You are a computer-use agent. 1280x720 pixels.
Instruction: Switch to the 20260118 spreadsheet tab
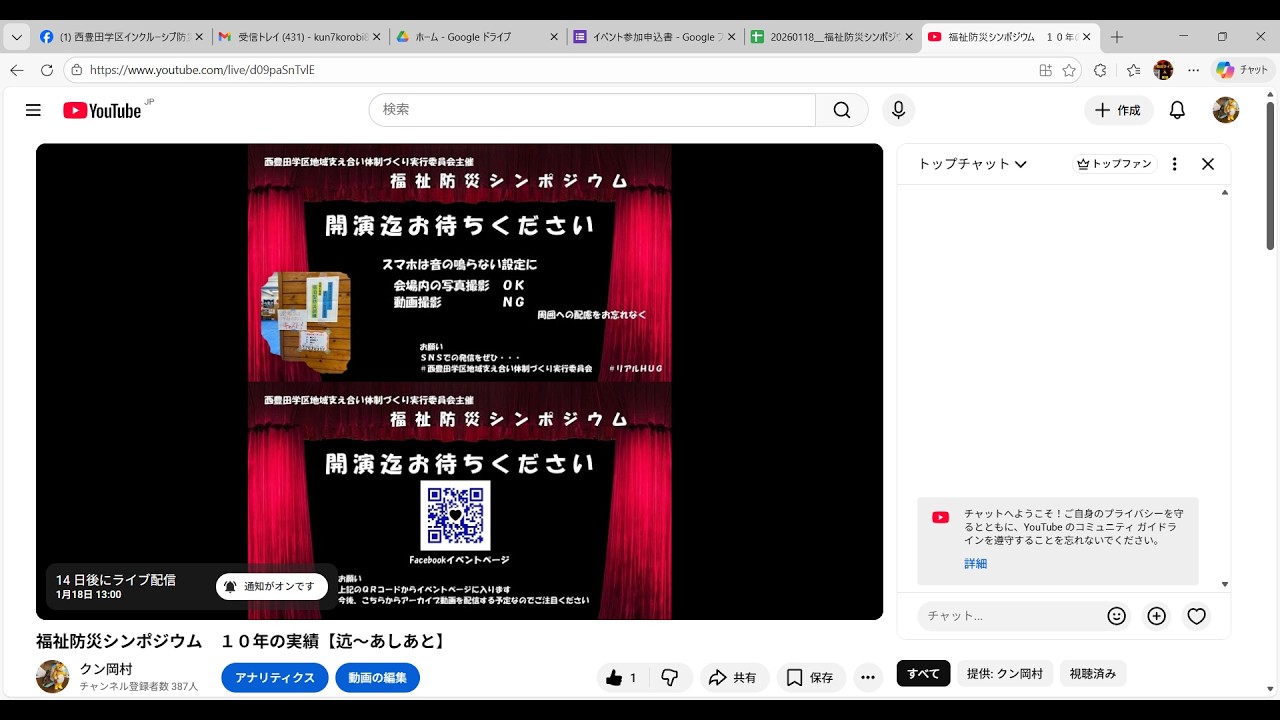click(x=832, y=37)
